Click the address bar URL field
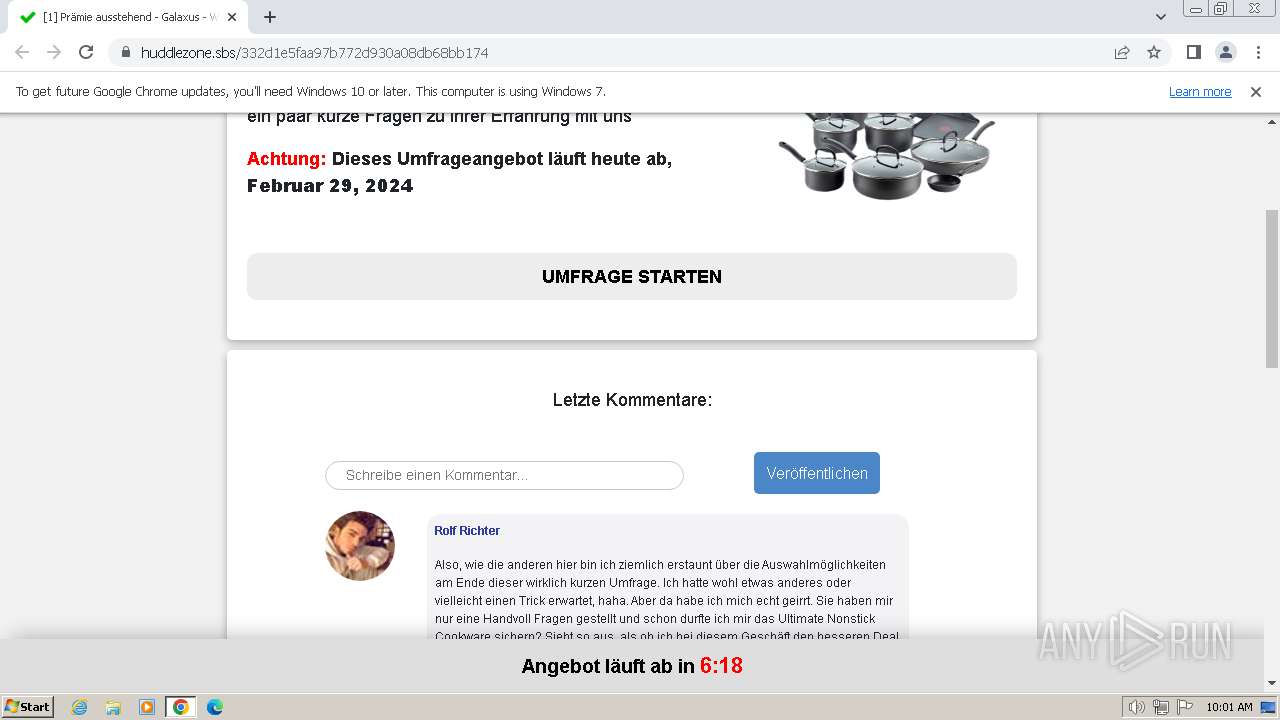Image resolution: width=1280 pixels, height=720 pixels. tap(620, 52)
